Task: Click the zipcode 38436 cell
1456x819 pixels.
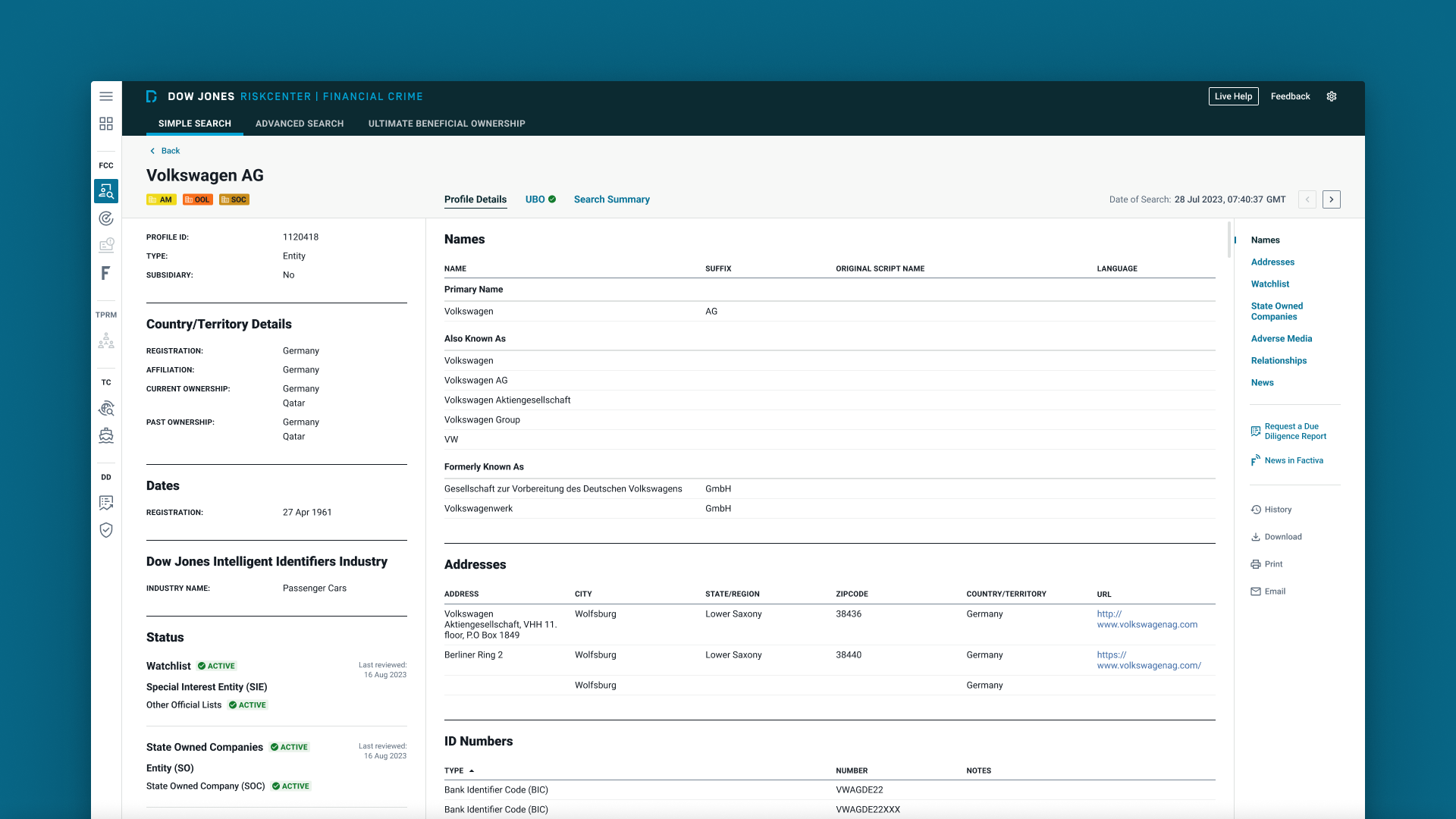Action: pyautogui.click(x=849, y=614)
